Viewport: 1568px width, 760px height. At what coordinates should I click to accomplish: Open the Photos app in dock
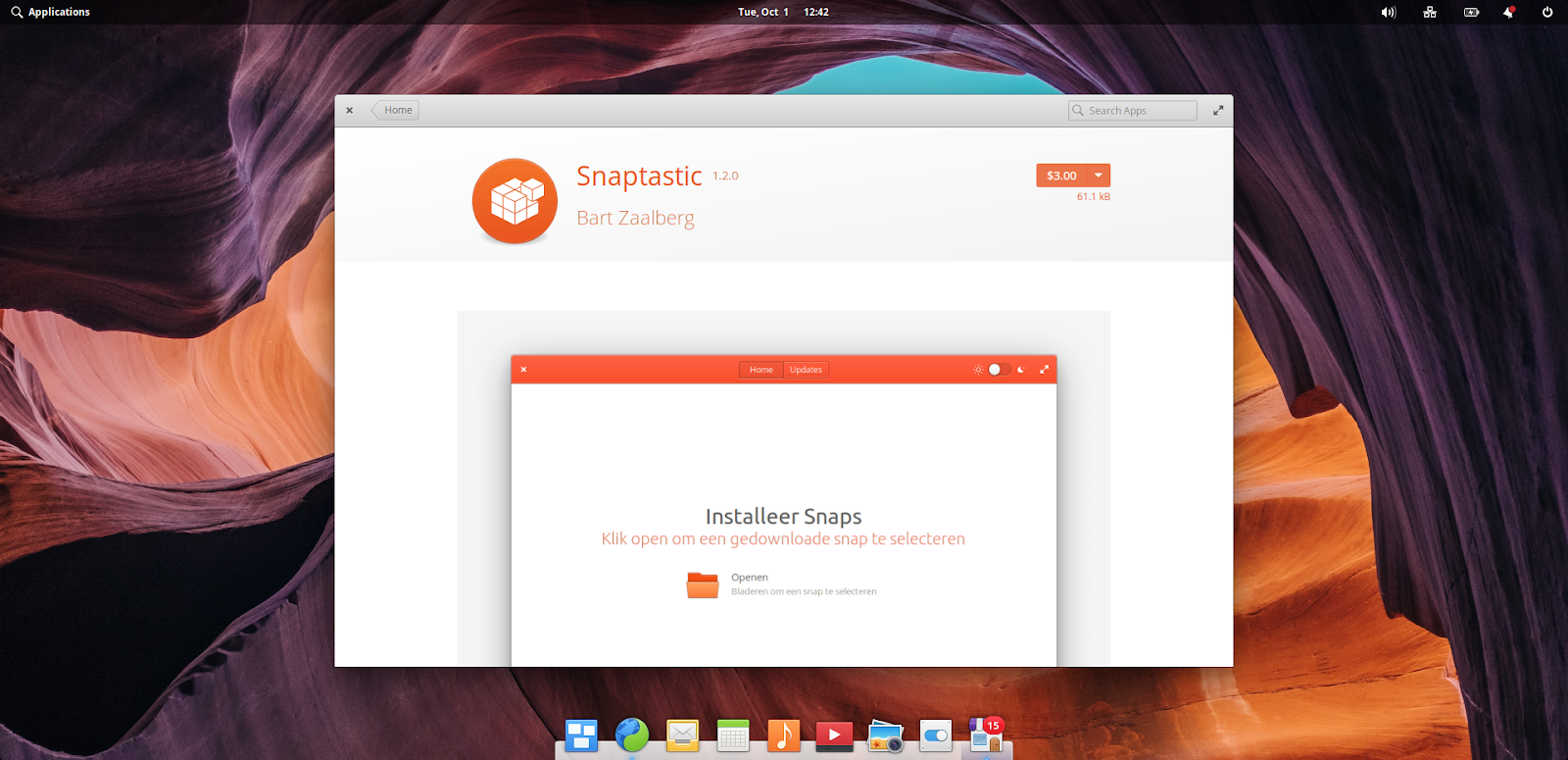(x=885, y=736)
